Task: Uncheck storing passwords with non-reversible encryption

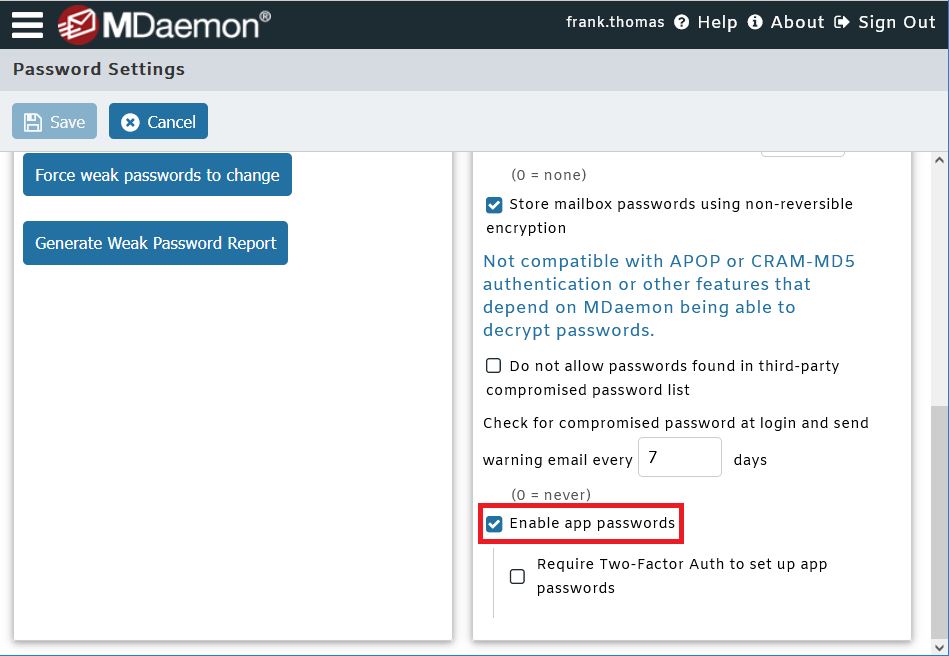Action: (x=494, y=204)
